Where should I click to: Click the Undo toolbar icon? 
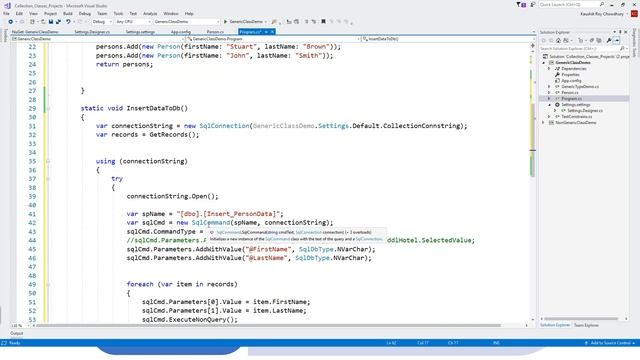(68, 22)
